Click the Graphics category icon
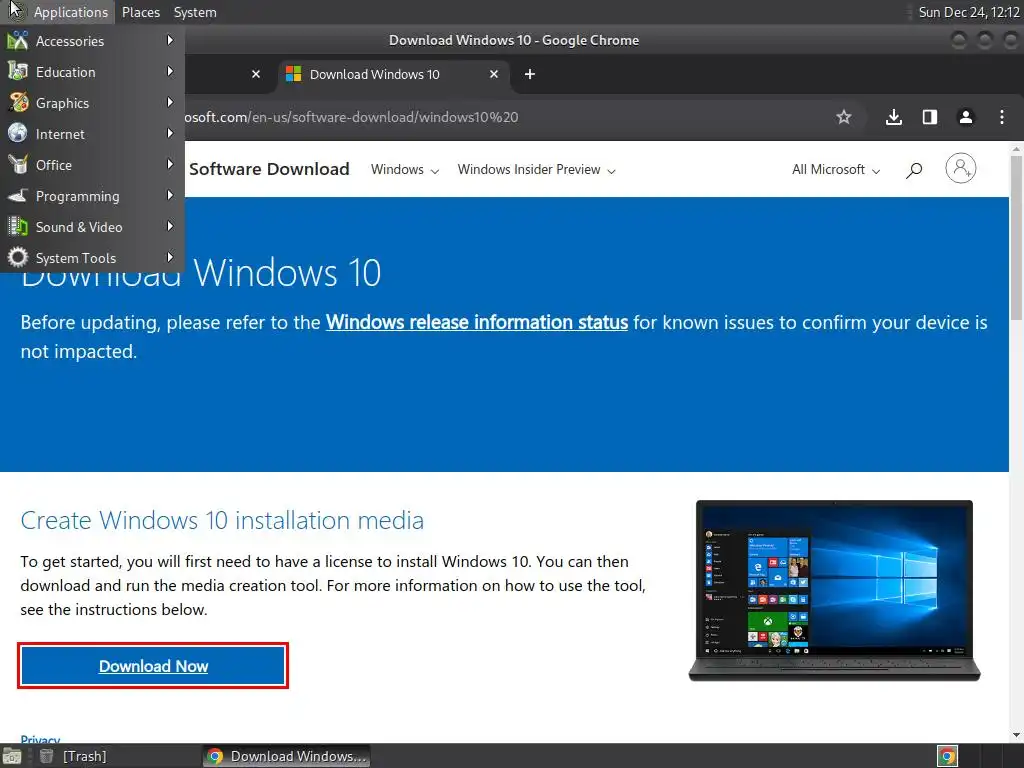Viewport: 1024px width, 768px height. (18, 103)
